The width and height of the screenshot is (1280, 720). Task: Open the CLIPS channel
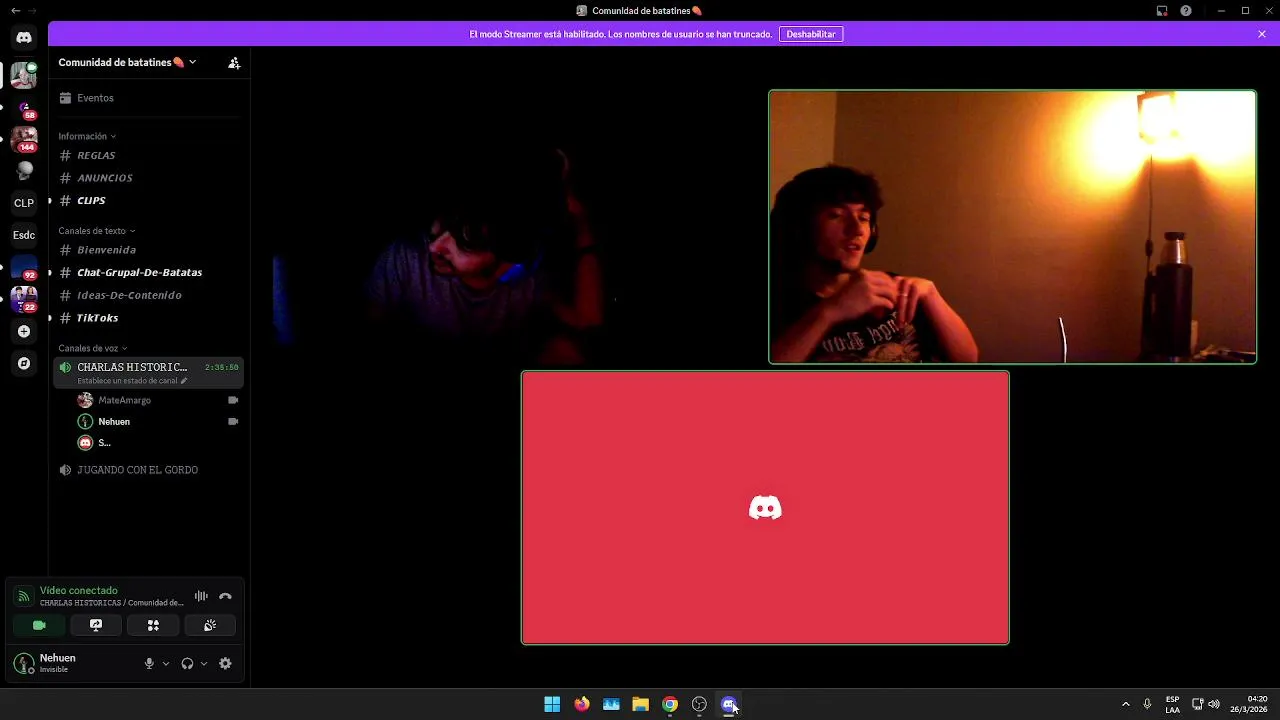[149, 200]
